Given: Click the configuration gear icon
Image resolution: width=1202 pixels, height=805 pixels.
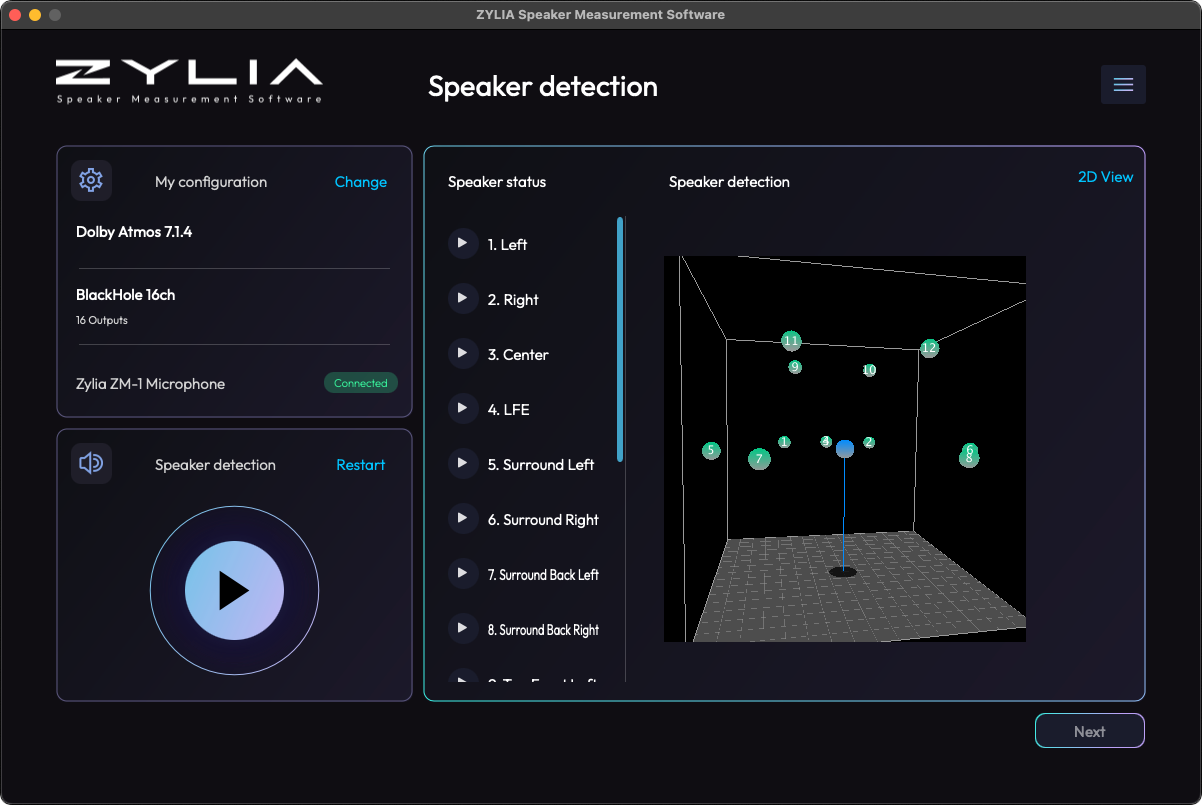Looking at the screenshot, I should [91, 181].
